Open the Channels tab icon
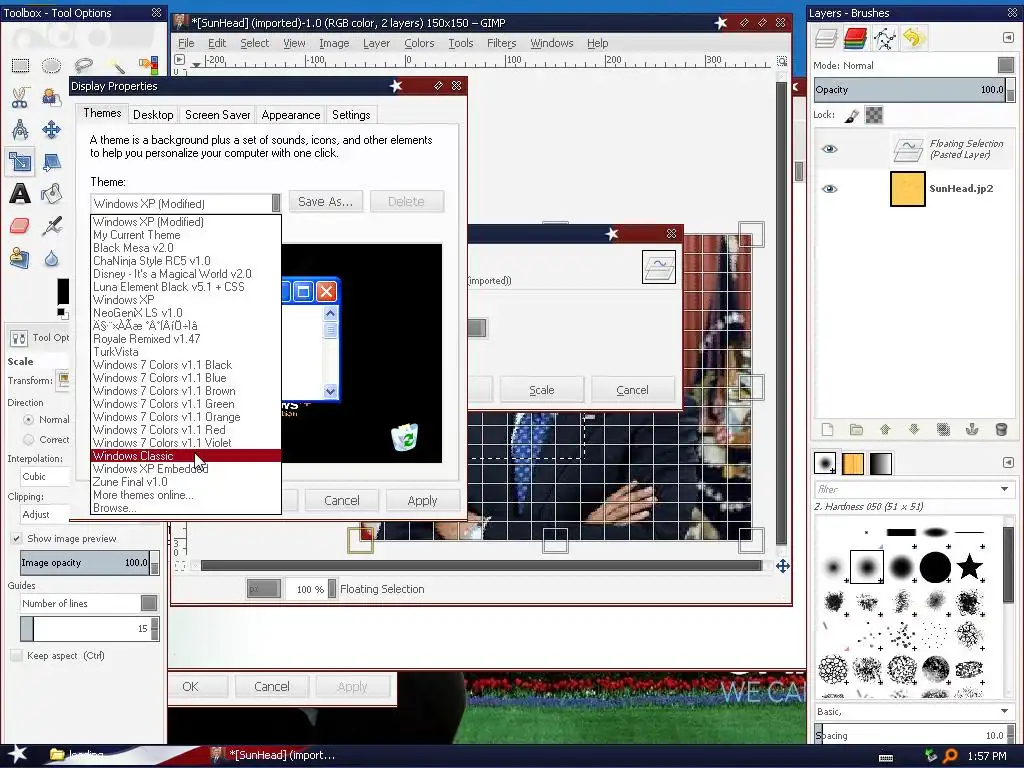The image size is (1024, 768). click(856, 39)
